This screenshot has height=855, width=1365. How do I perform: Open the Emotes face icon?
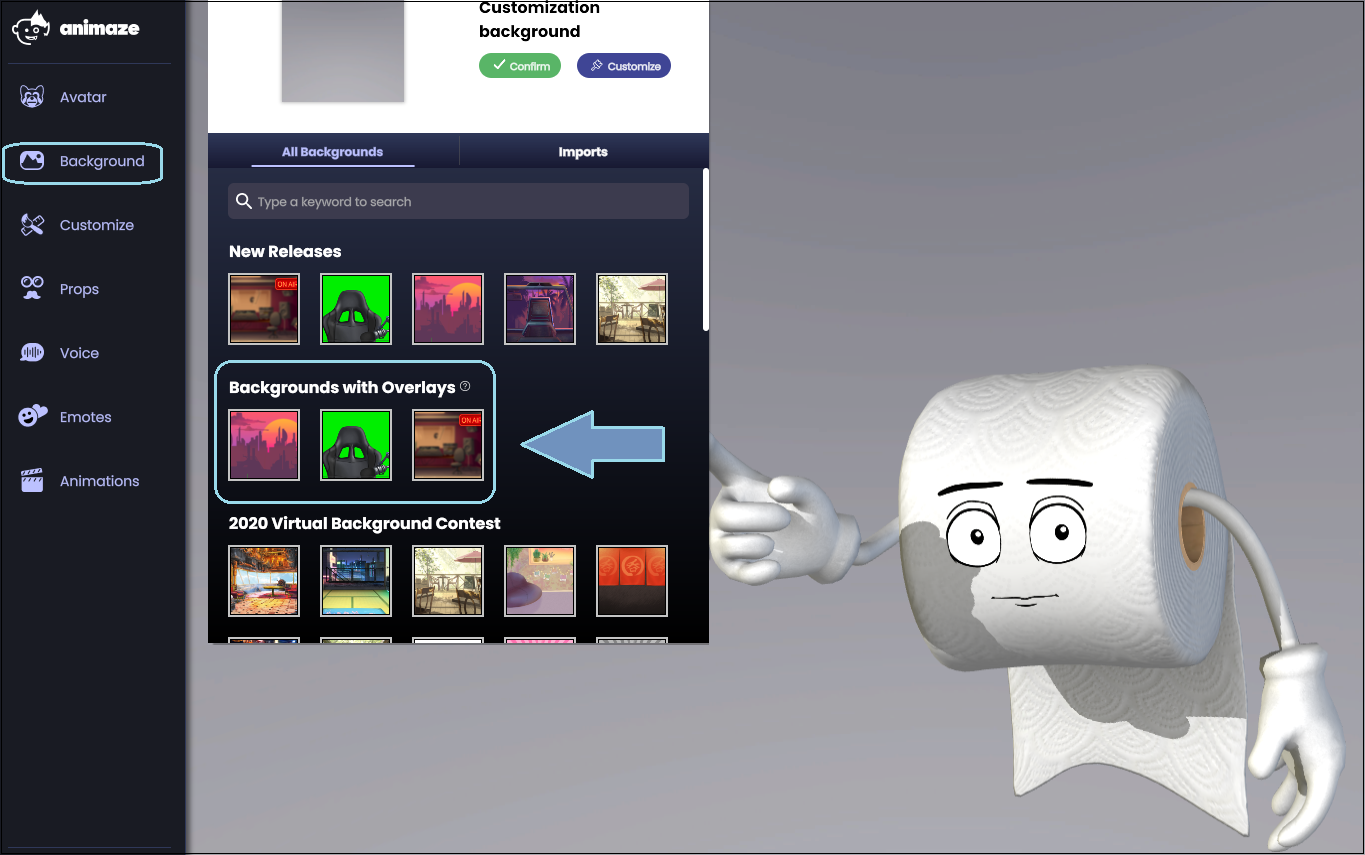pyautogui.click(x=32, y=417)
